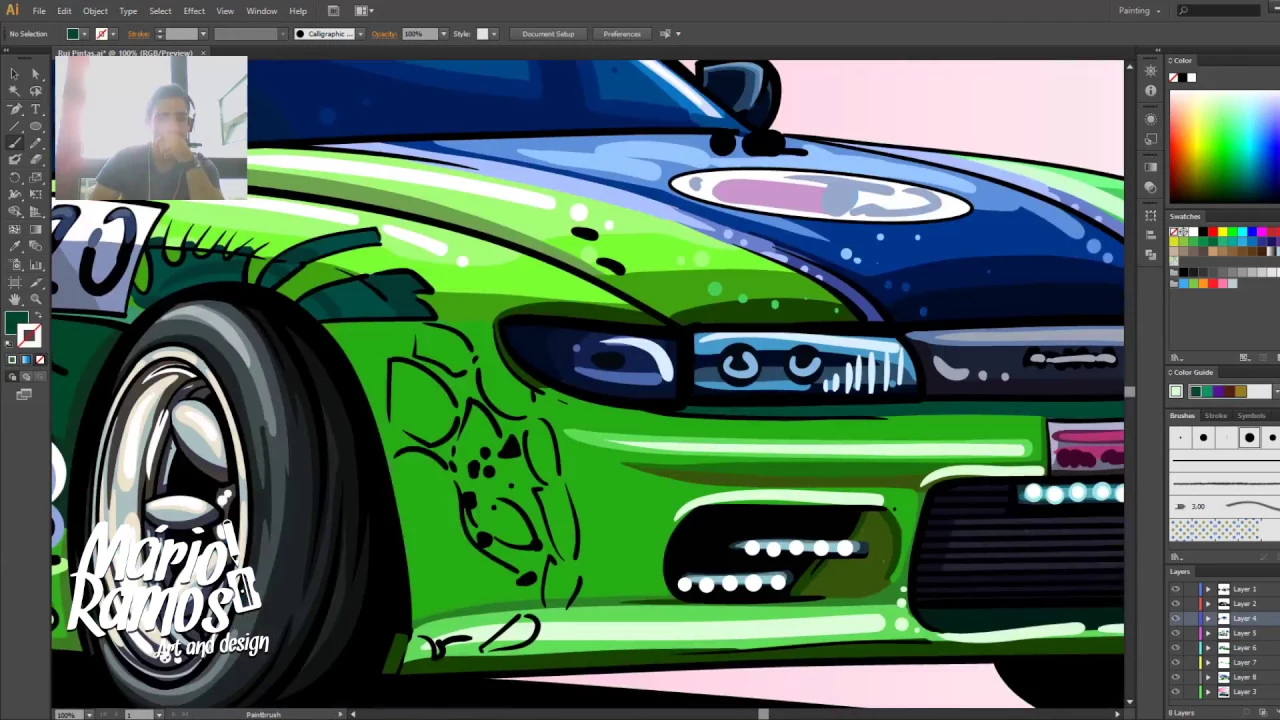This screenshot has width=1280, height=720.
Task: Hide Layer 6 with eye icon
Action: coord(1175,648)
